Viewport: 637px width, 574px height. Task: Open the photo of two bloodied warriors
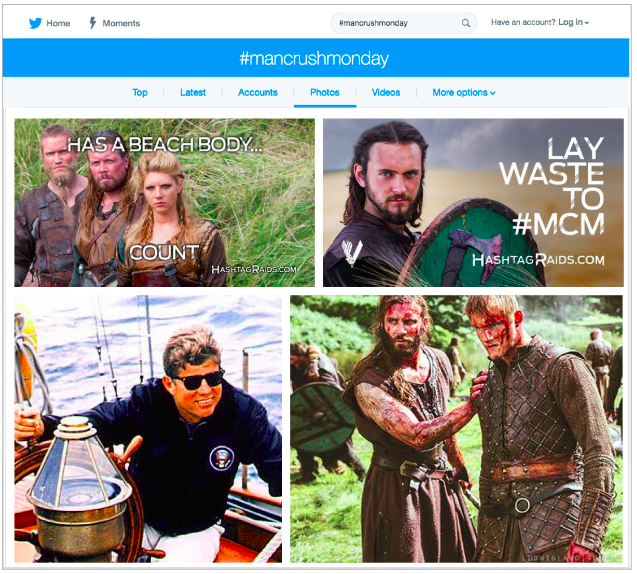(x=456, y=429)
